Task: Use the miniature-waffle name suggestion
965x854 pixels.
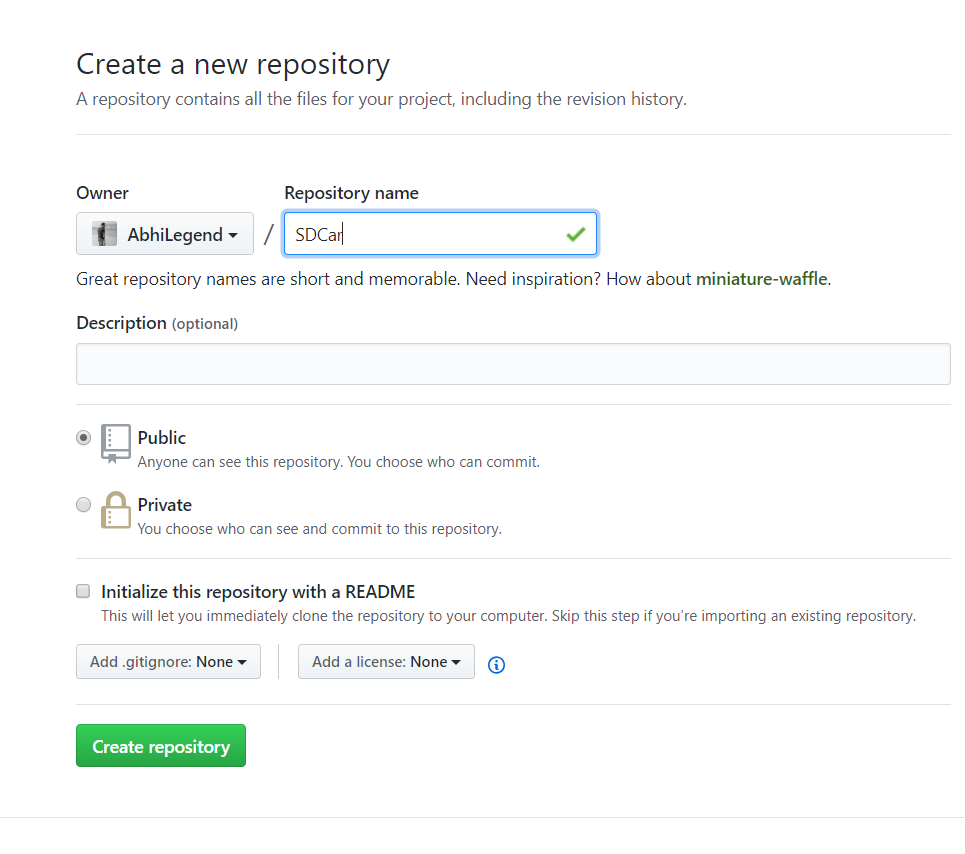Action: (761, 279)
